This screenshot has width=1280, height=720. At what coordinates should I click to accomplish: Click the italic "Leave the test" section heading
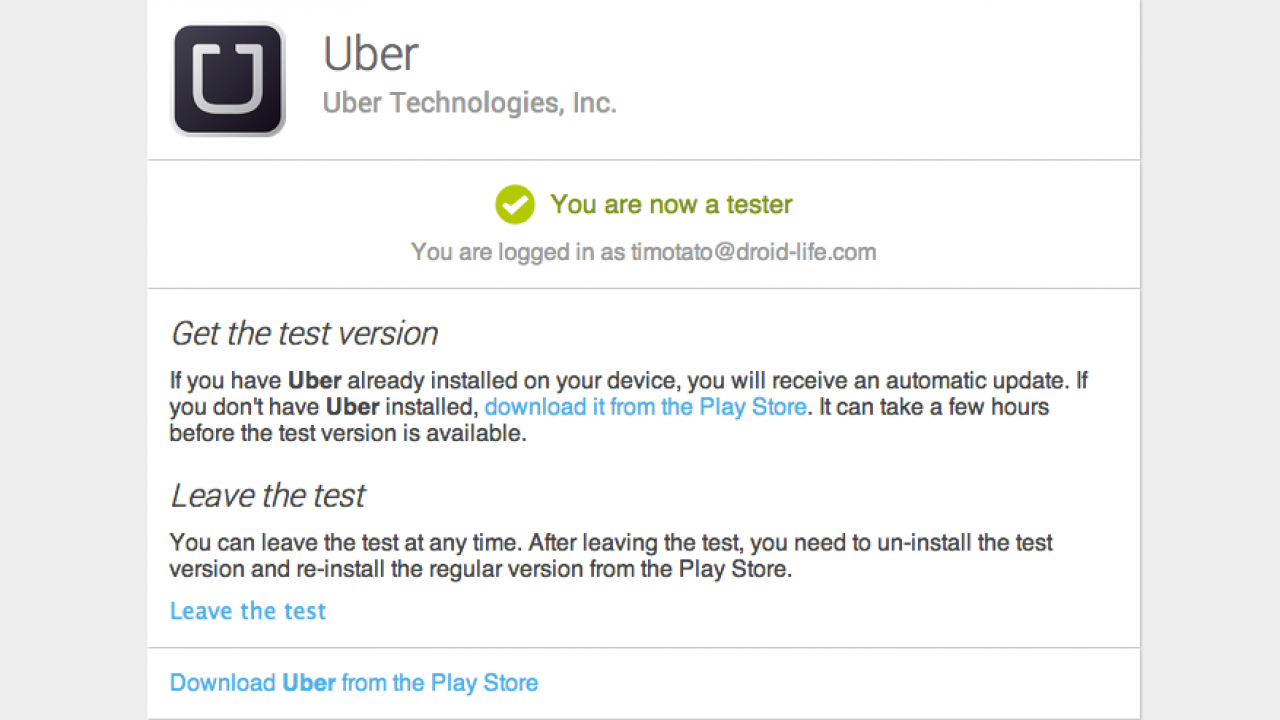pos(268,496)
